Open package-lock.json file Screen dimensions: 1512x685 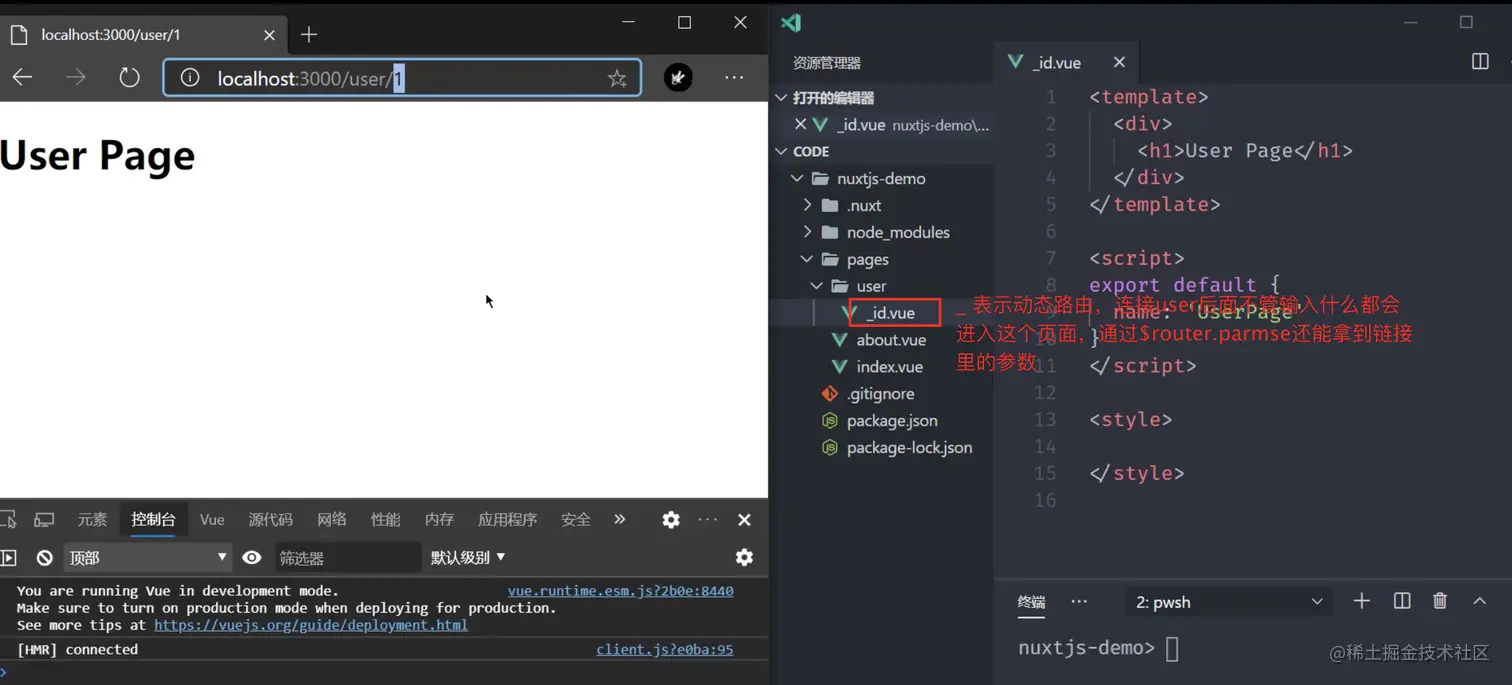click(909, 448)
